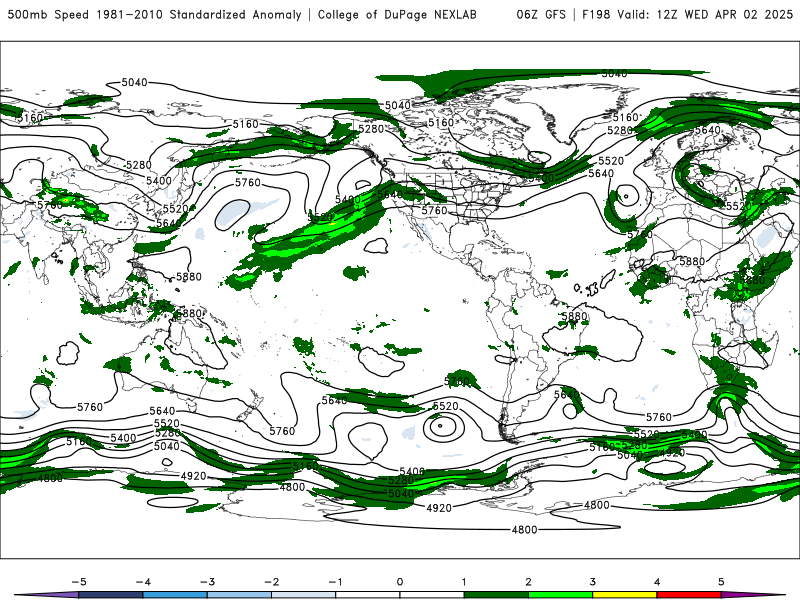This screenshot has width=800, height=600.
Task: Click the '5760' contour label in the North Pacific ridge
Action: pos(247,182)
